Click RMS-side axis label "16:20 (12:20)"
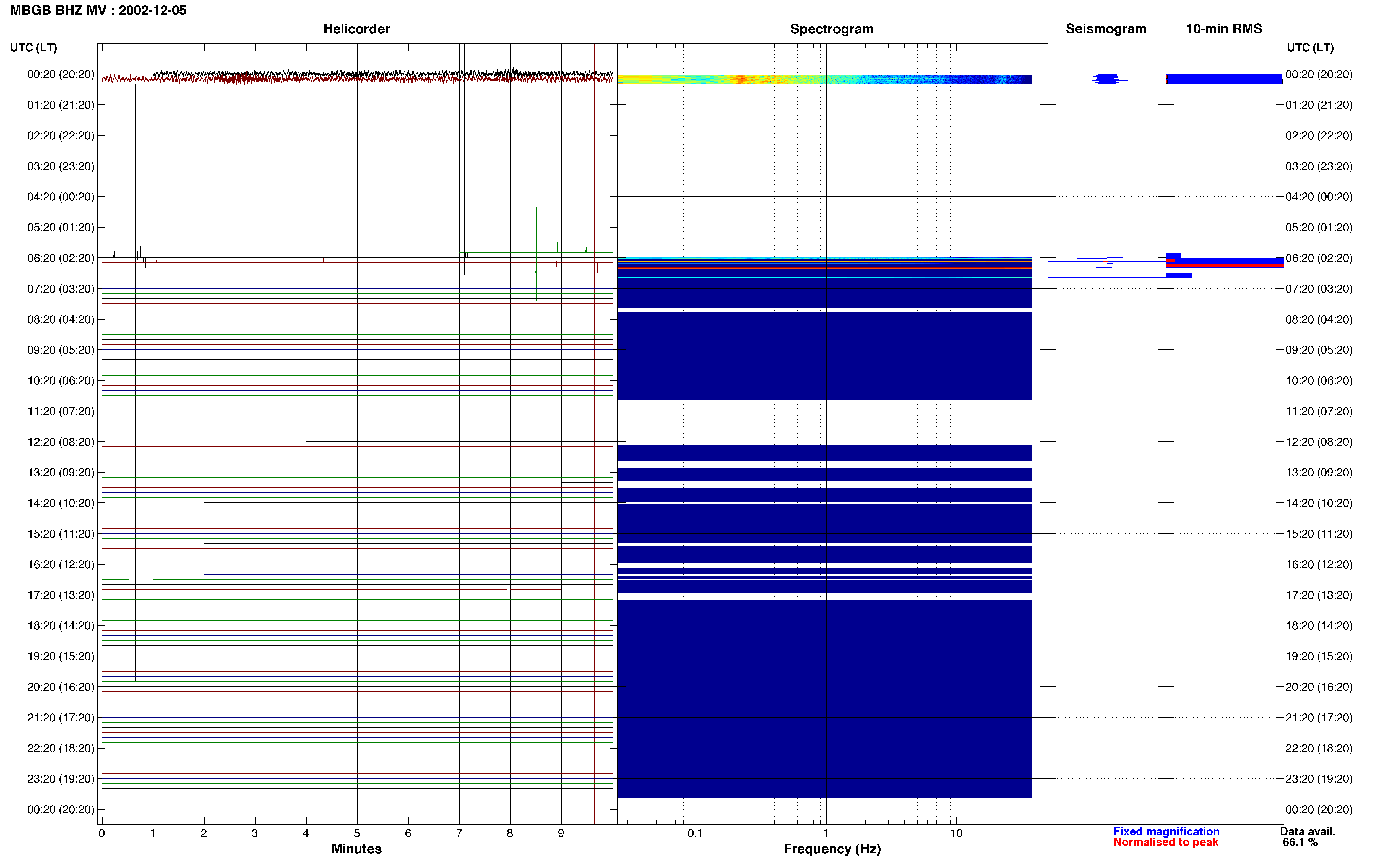This screenshot has height=868, width=1388. coord(1319,564)
